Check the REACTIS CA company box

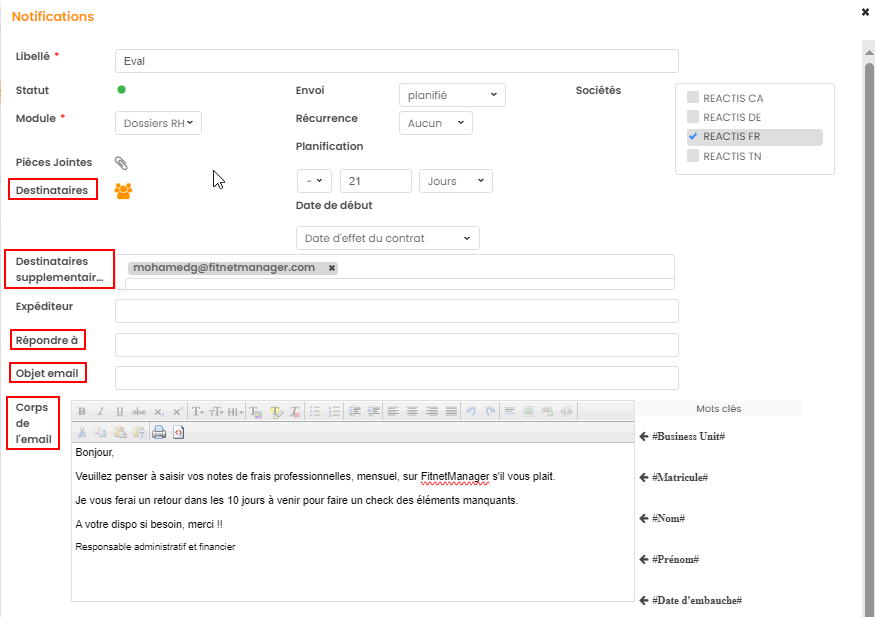pos(692,98)
